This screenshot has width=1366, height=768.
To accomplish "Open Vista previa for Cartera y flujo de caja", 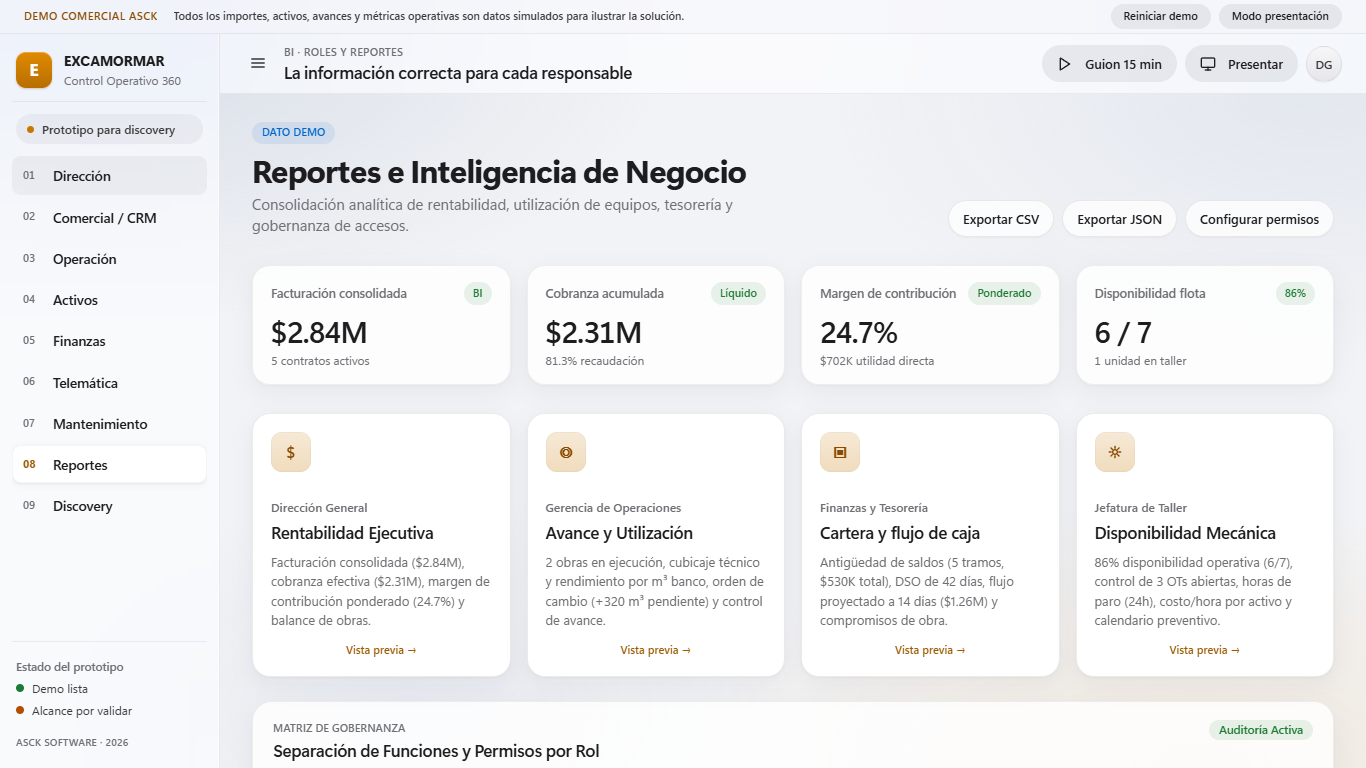I will click(x=930, y=650).
